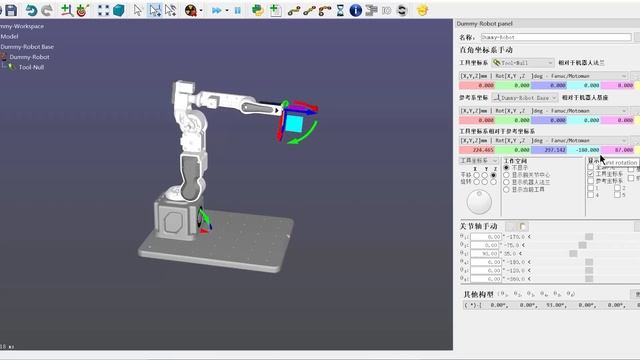Image resolution: width=640 pixels, height=360 pixels.
Task: Add a program call instruction icon
Action: (371, 10)
